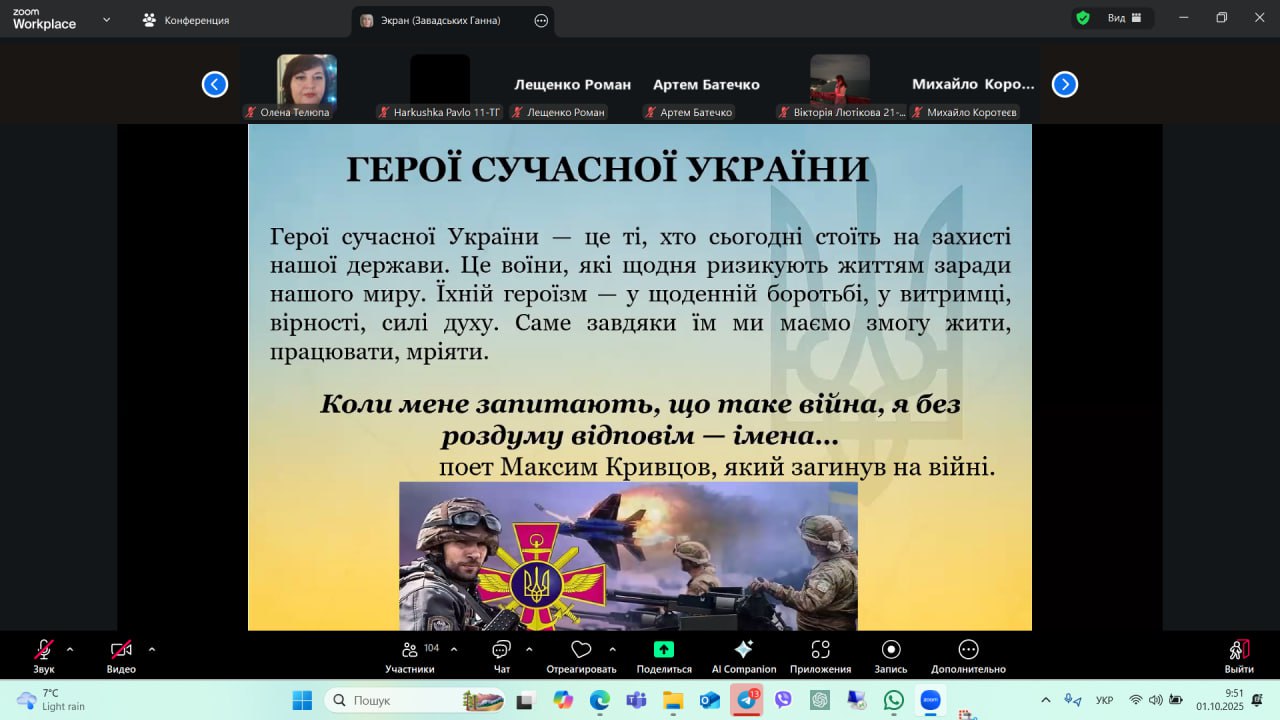The width and height of the screenshot is (1280, 720).
Task: Click the green Поделиться share screen icon
Action: (664, 649)
